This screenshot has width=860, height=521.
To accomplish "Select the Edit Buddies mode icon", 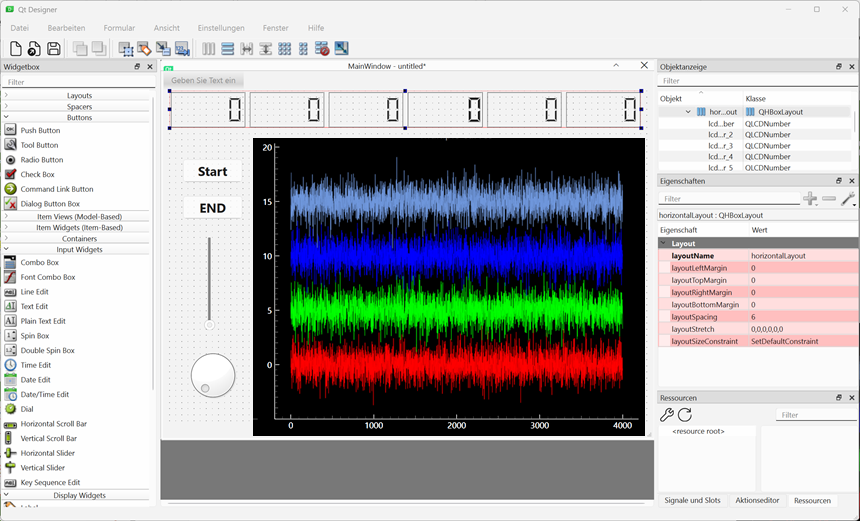I will (x=163, y=49).
